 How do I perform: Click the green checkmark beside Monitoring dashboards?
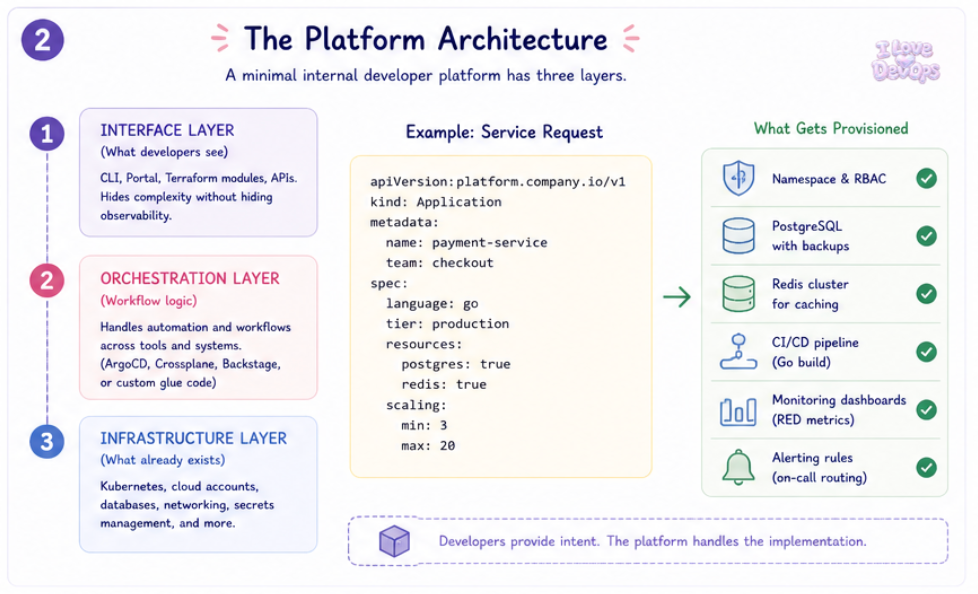tap(926, 409)
